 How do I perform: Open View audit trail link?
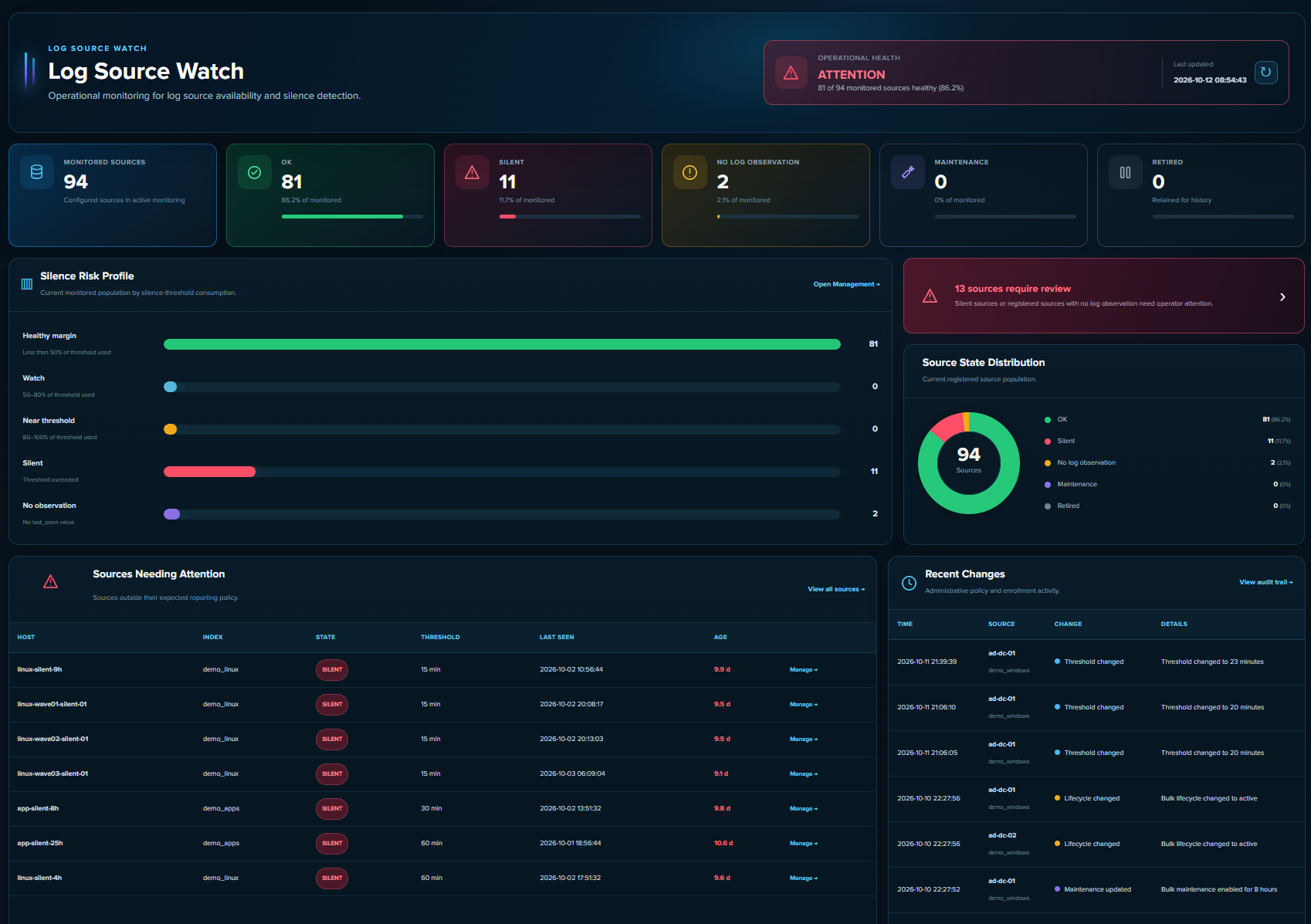pyautogui.click(x=1265, y=582)
